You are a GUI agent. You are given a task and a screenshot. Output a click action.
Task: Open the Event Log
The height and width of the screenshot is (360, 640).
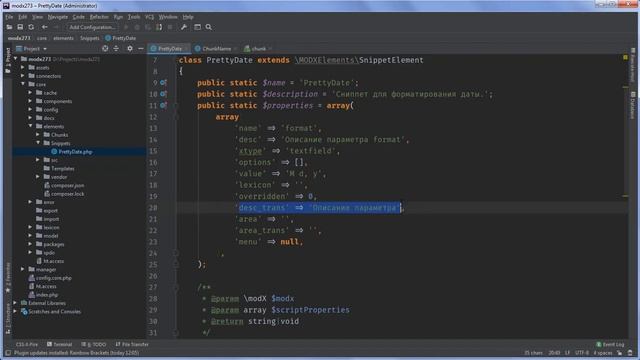tap(611, 344)
